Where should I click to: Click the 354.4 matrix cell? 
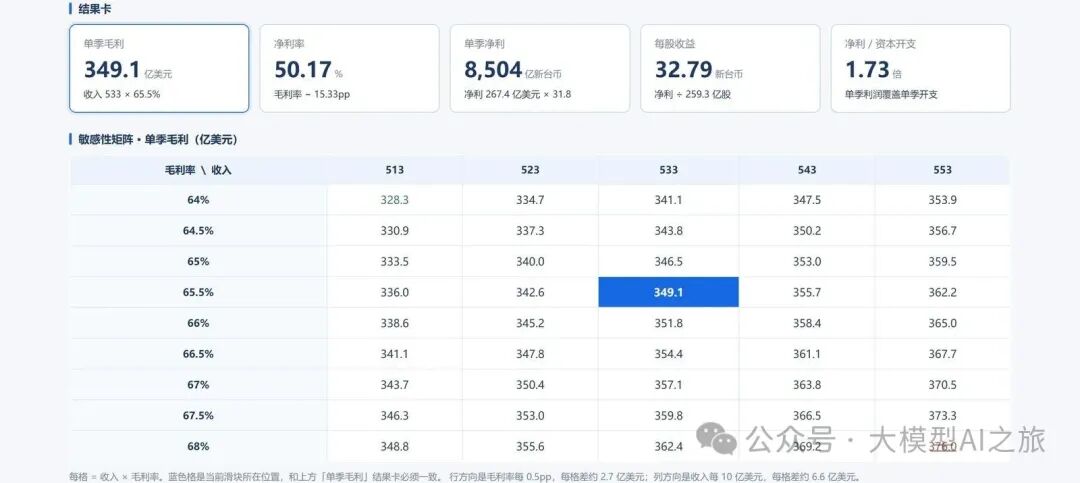click(668, 354)
